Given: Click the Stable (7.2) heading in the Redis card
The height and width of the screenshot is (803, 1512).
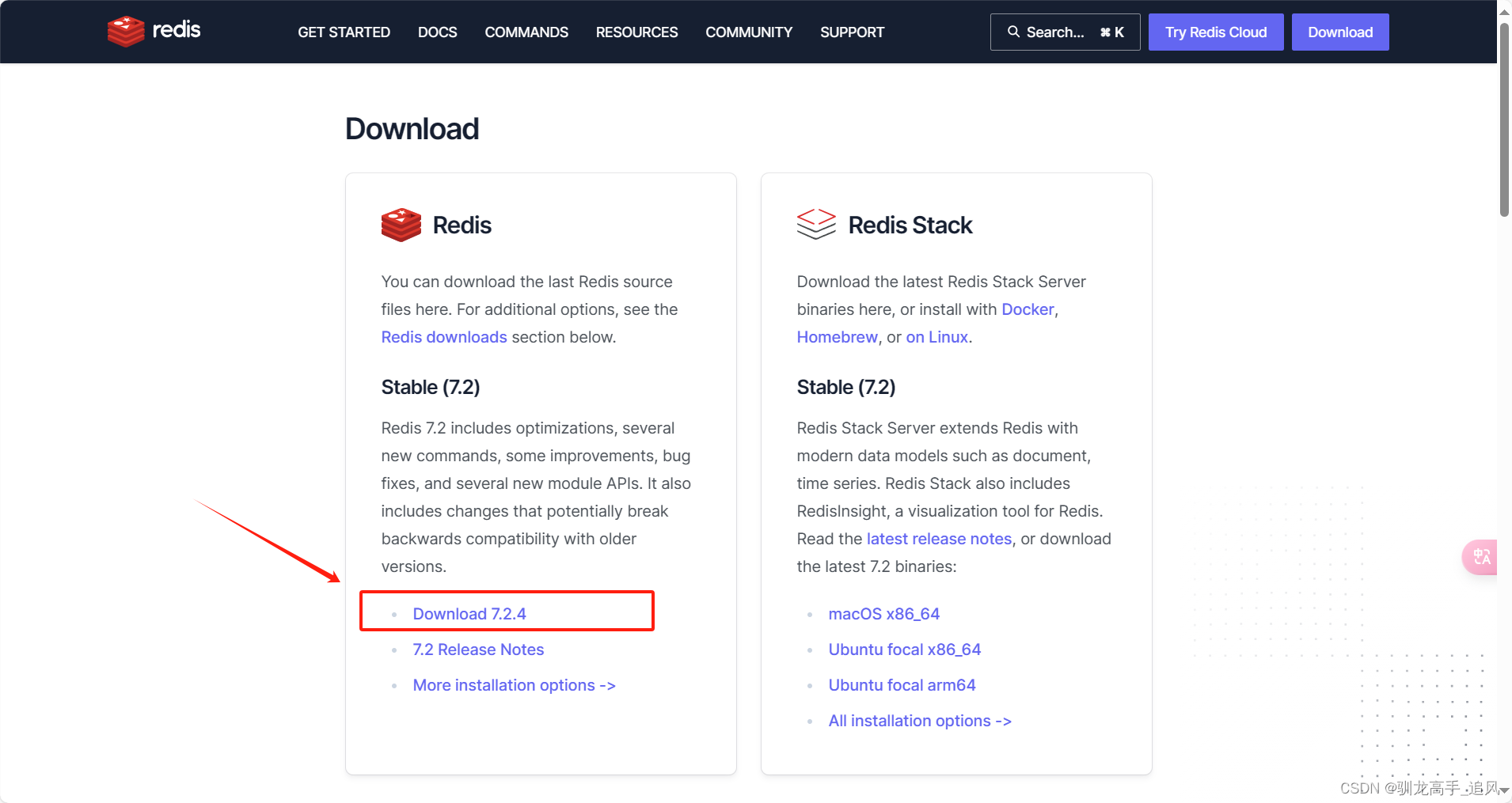Looking at the screenshot, I should (430, 387).
